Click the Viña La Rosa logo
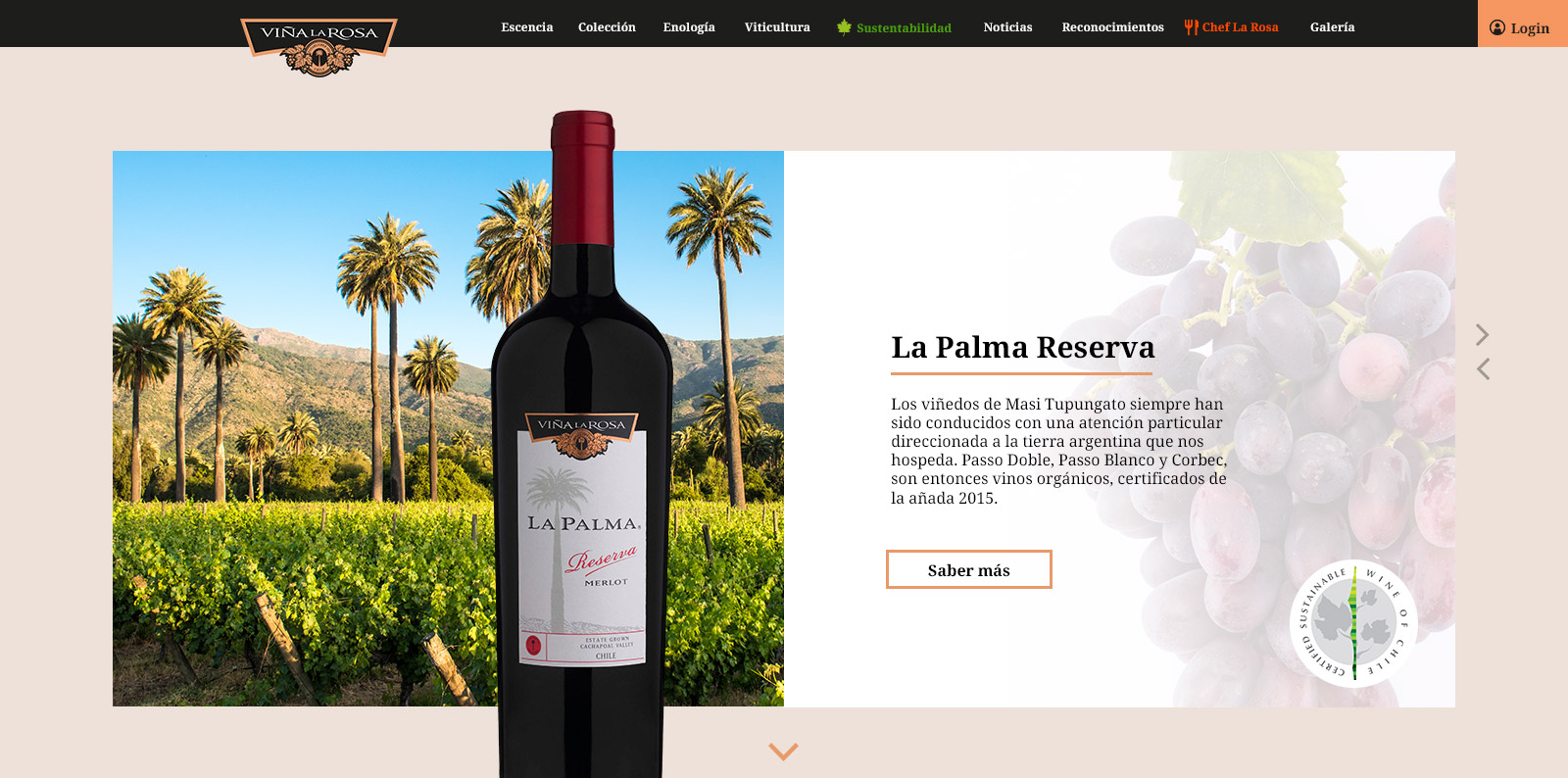Screen dimensions: 1568x778 (318, 46)
